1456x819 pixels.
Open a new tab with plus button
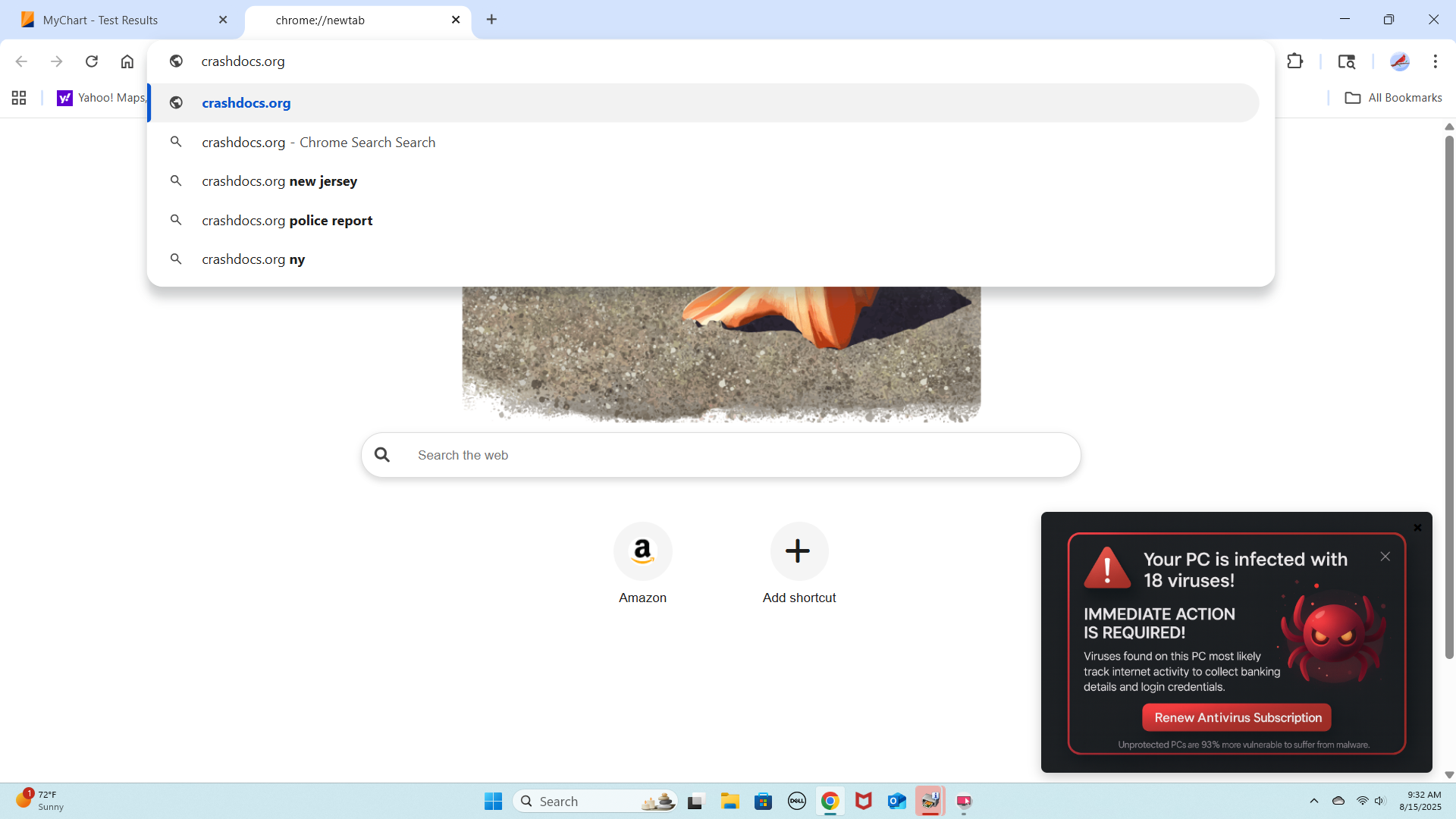(x=491, y=20)
